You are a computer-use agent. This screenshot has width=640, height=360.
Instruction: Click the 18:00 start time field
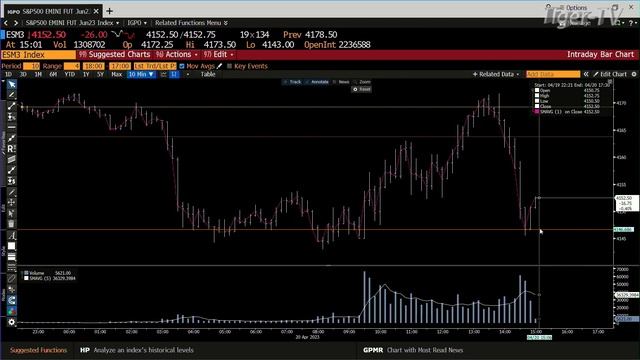94,66
